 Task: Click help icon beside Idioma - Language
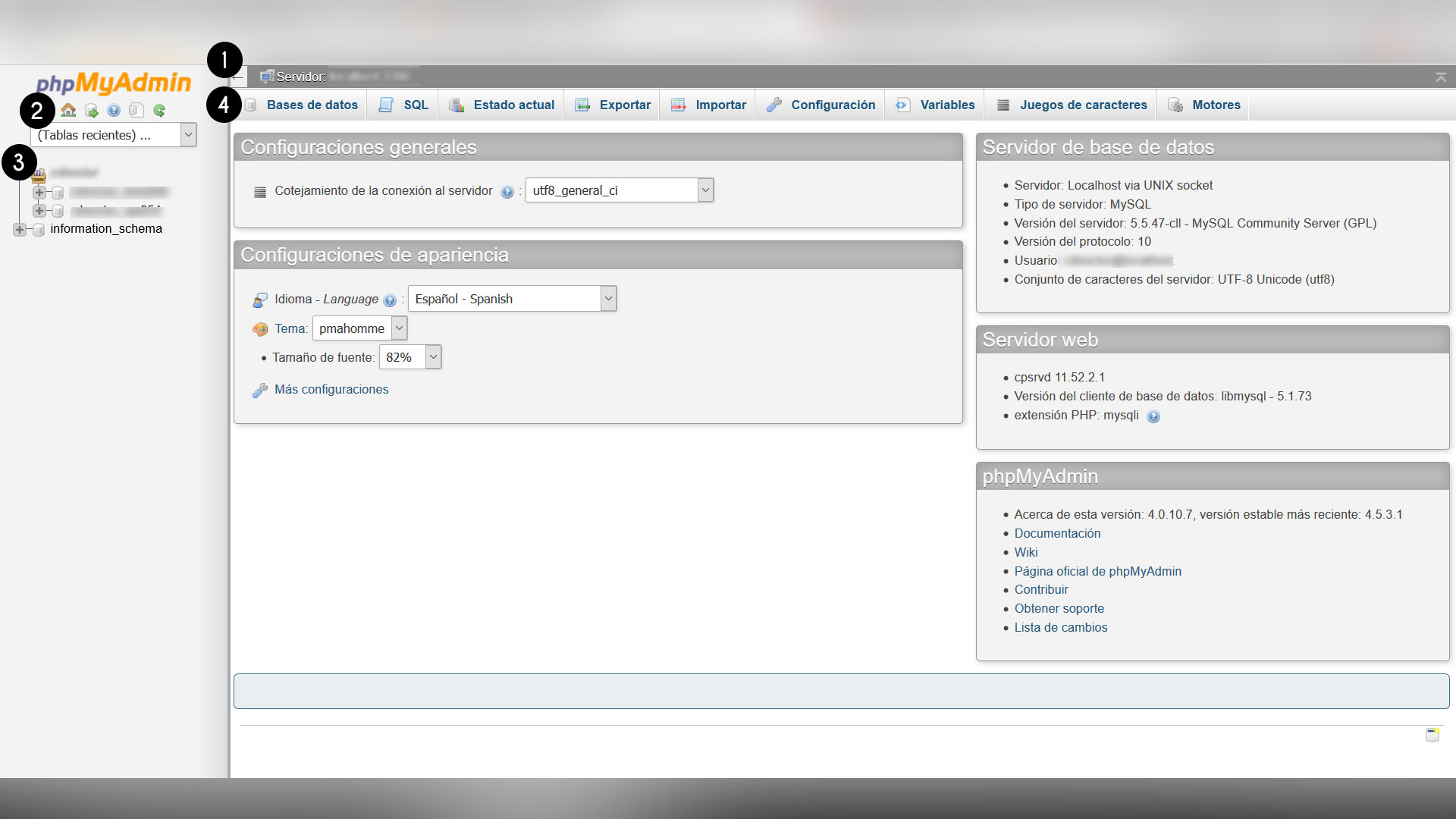click(390, 300)
